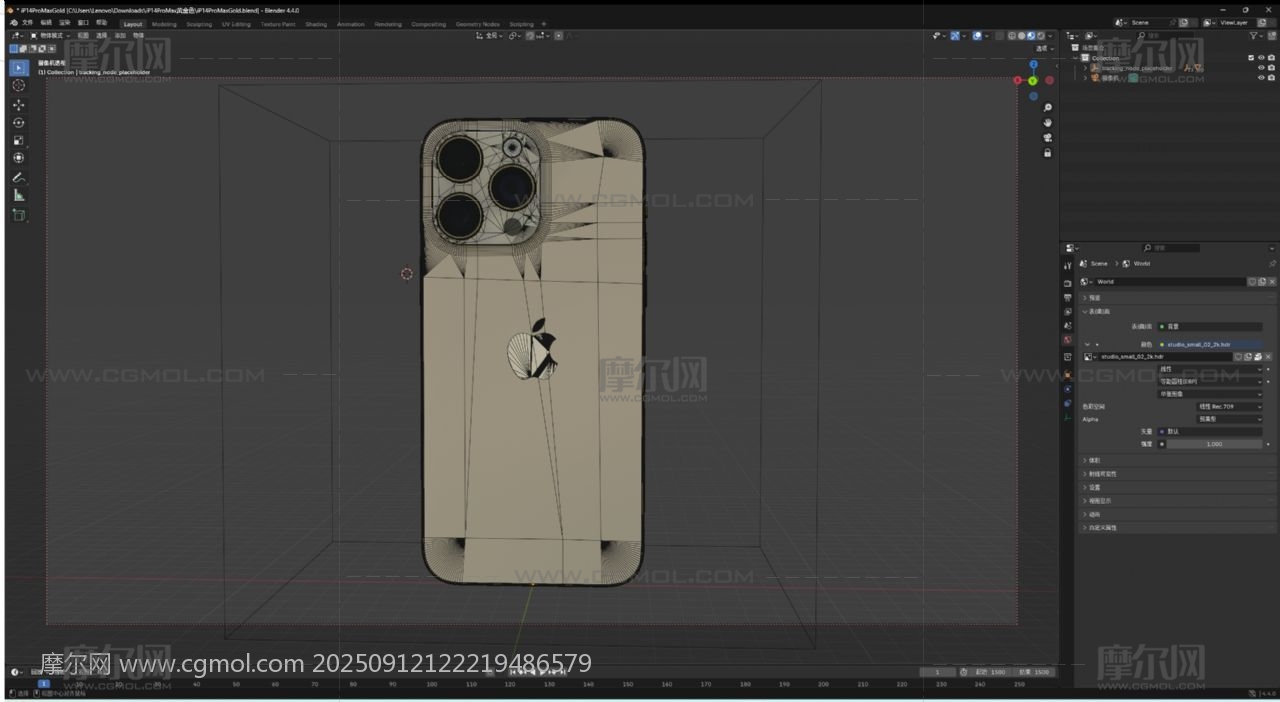The width and height of the screenshot is (1280, 702).
Task: Select the Scale tool
Action: click(x=19, y=141)
